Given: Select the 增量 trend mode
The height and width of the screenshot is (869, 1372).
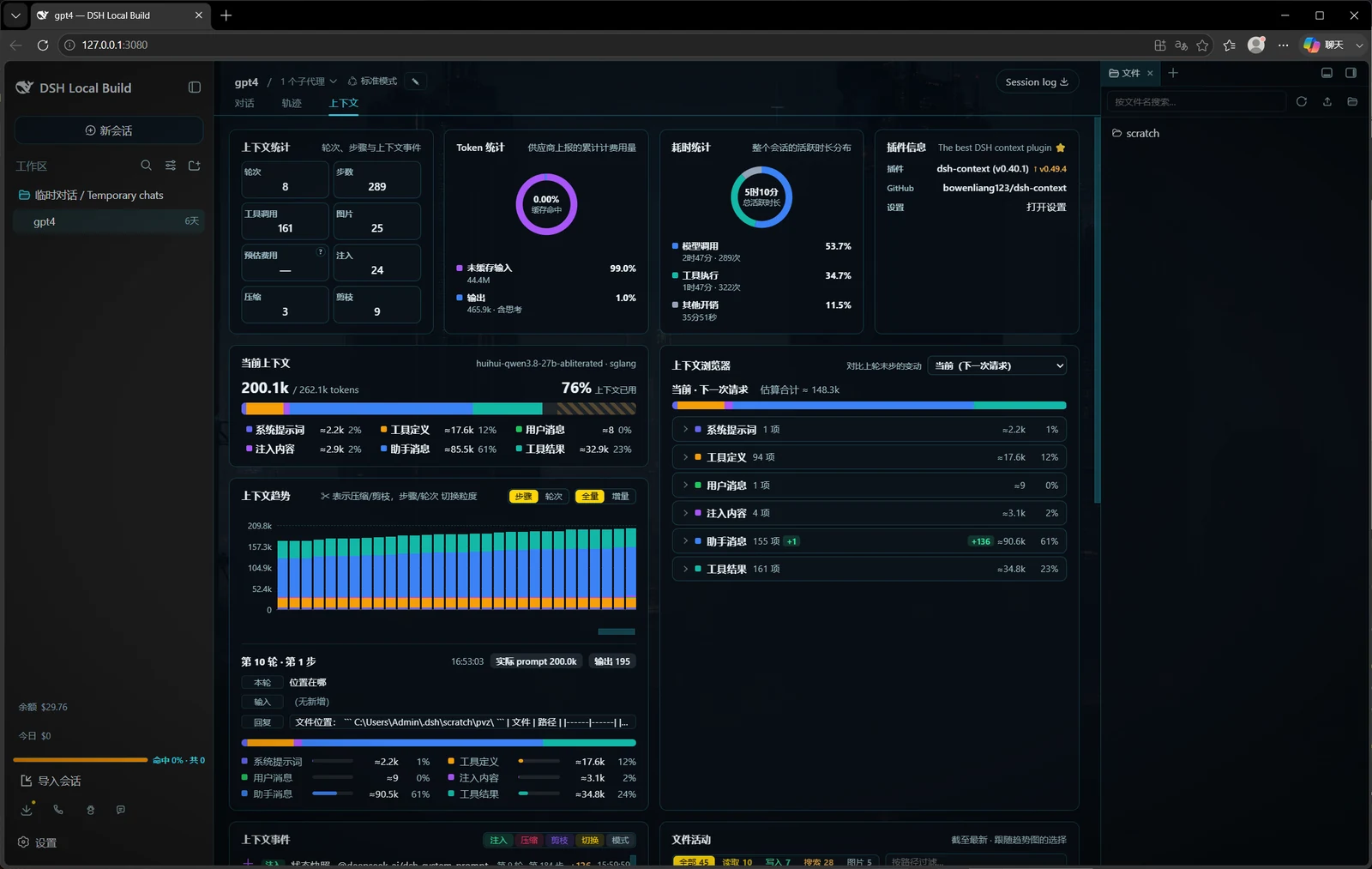Looking at the screenshot, I should (x=620, y=496).
